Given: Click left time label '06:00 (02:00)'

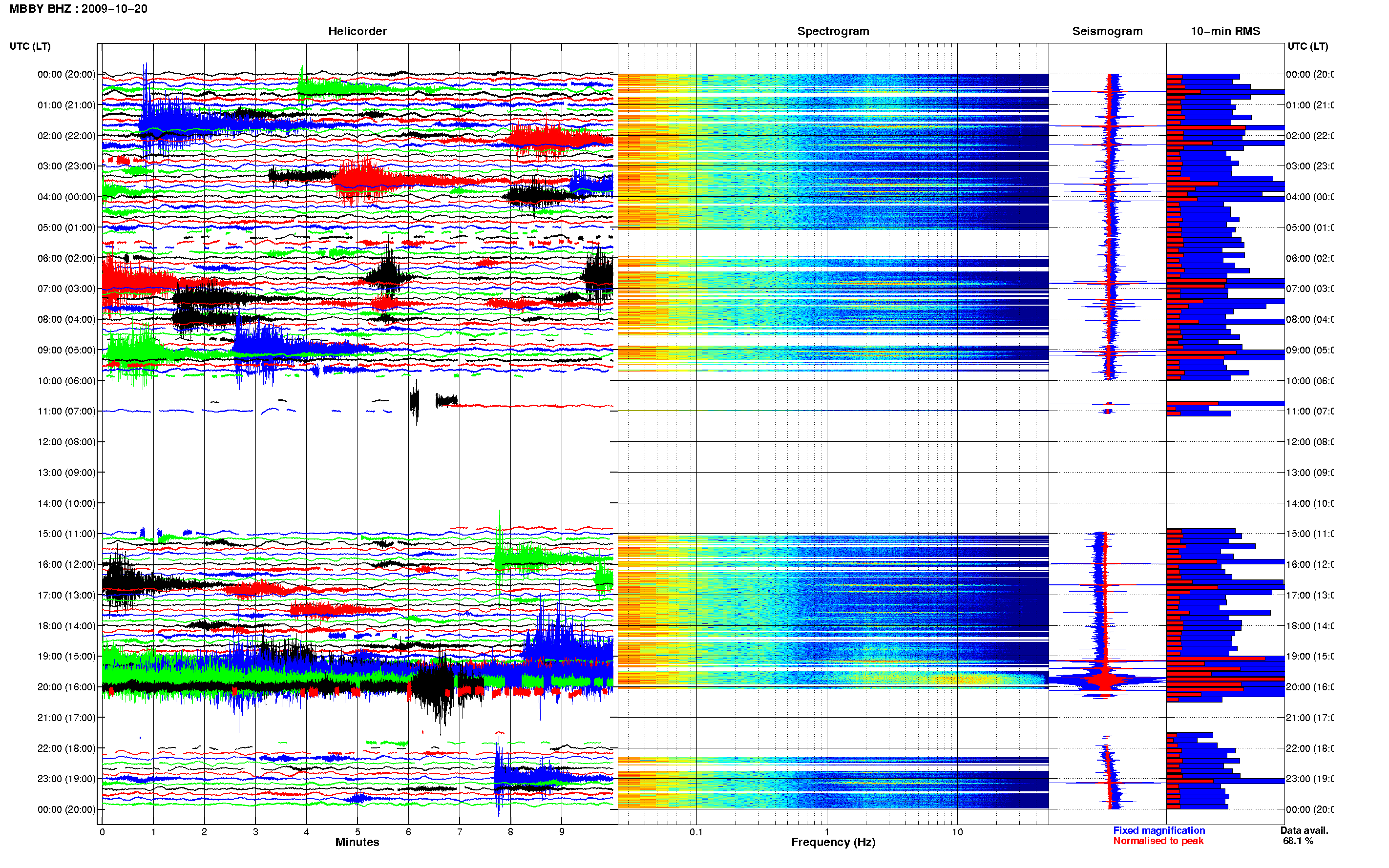Looking at the screenshot, I should [66, 258].
